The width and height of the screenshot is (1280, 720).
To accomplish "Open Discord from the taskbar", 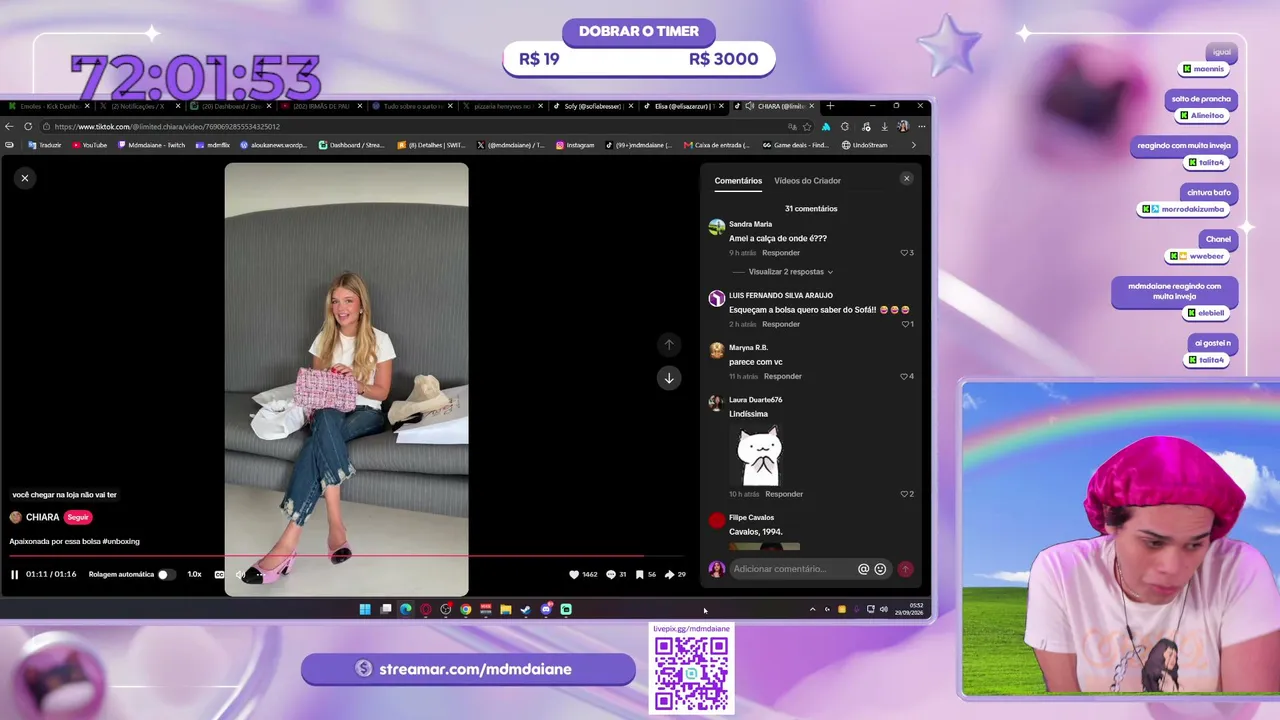I will point(546,609).
